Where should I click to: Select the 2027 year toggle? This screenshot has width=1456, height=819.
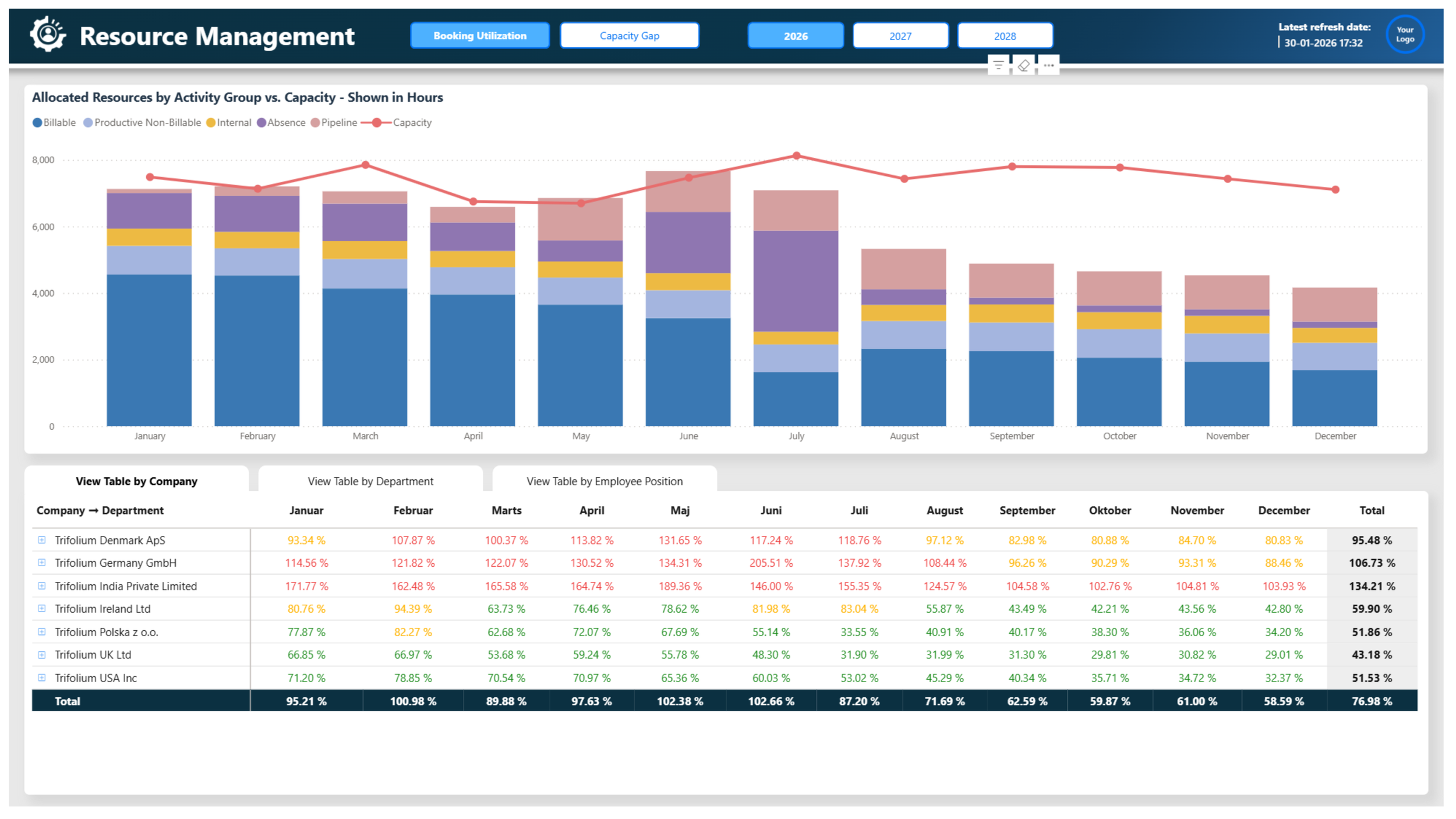click(x=900, y=36)
